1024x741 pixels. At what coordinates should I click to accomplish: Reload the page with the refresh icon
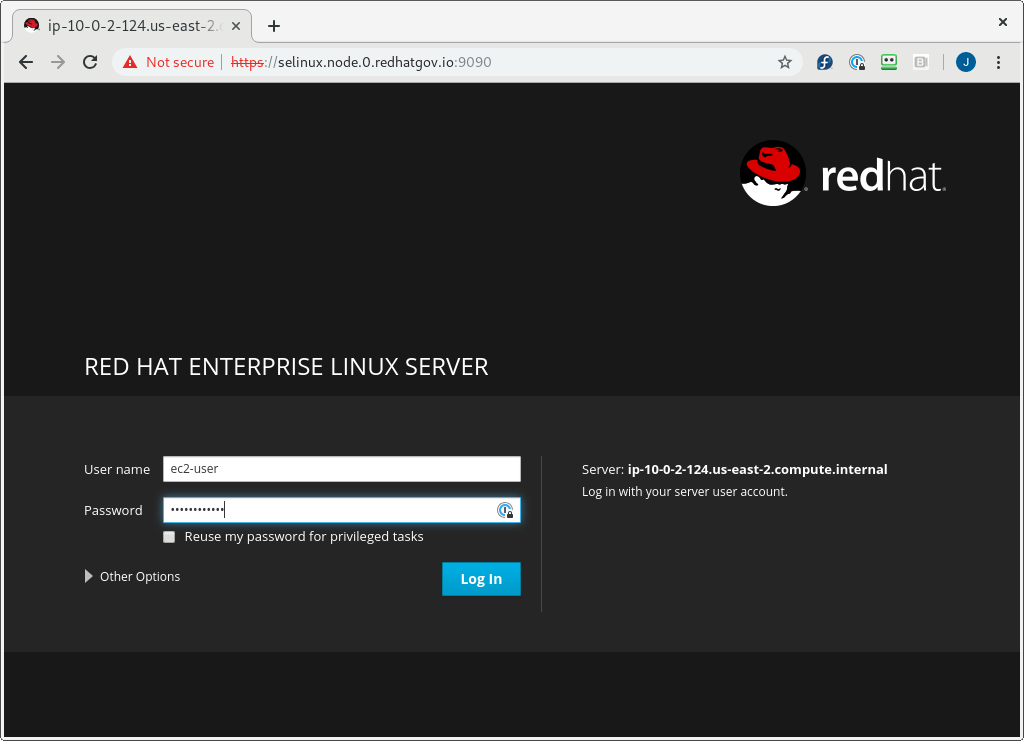pyautogui.click(x=90, y=62)
